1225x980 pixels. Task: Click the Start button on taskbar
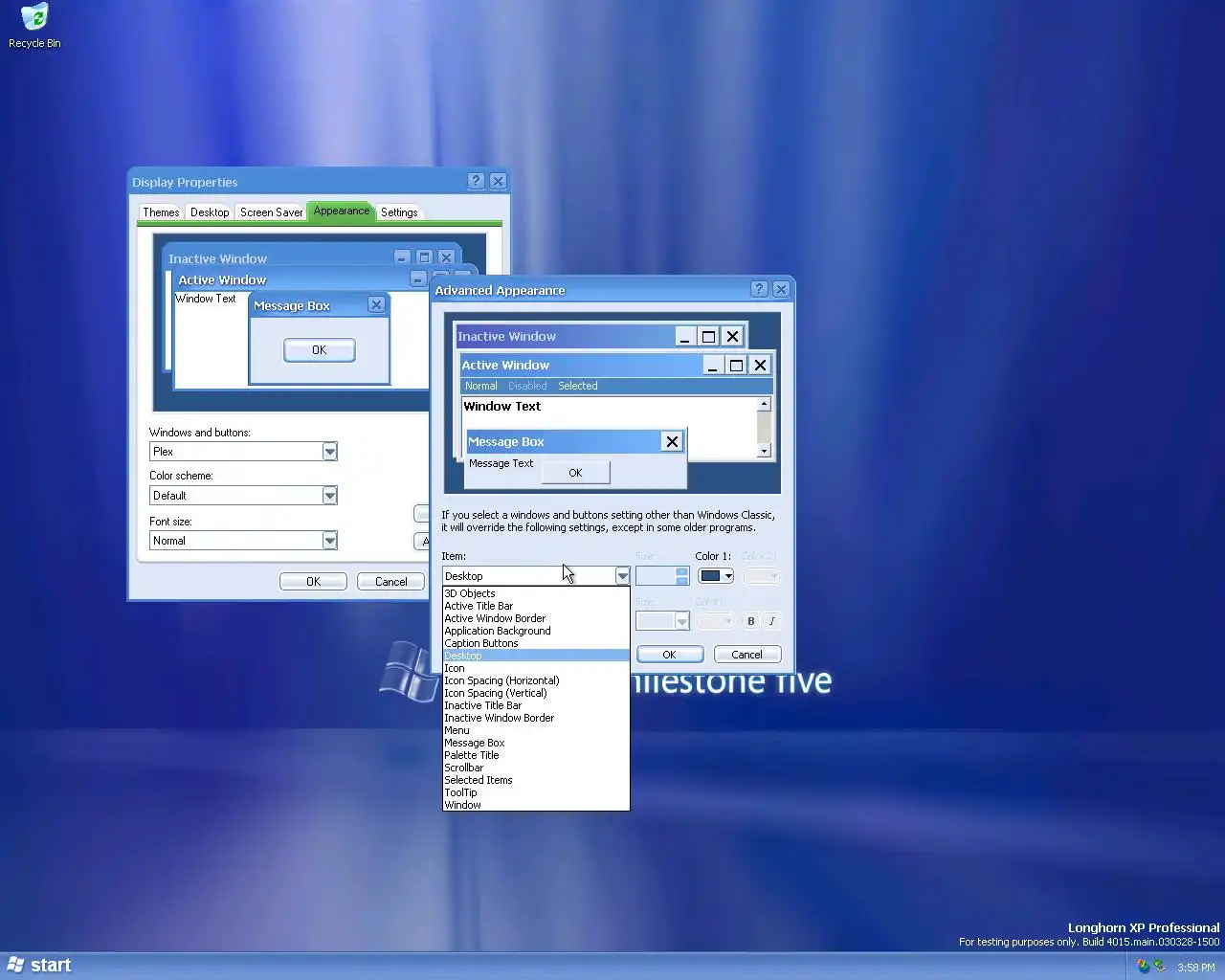point(39,966)
